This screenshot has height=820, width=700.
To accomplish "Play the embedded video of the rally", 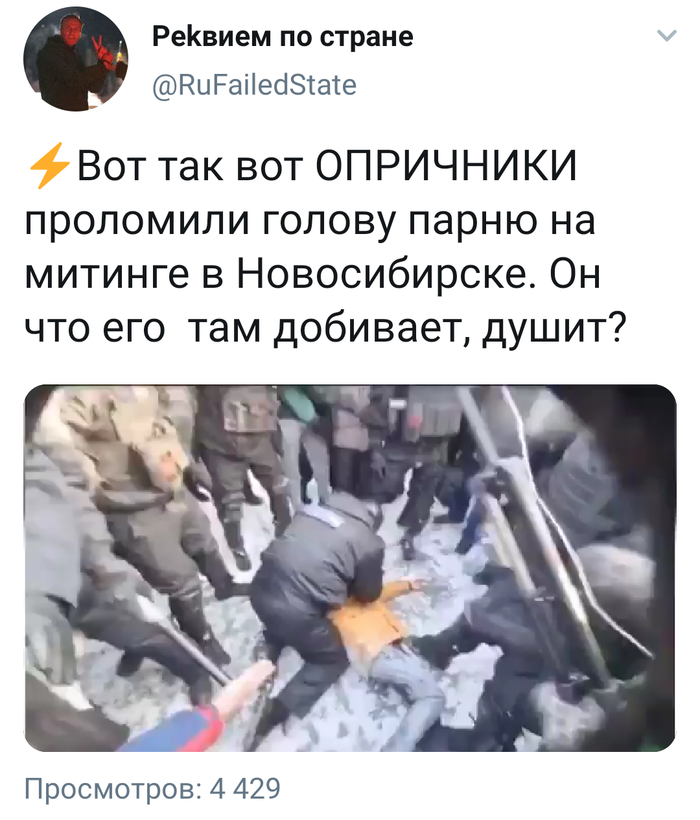I will coord(350,567).
